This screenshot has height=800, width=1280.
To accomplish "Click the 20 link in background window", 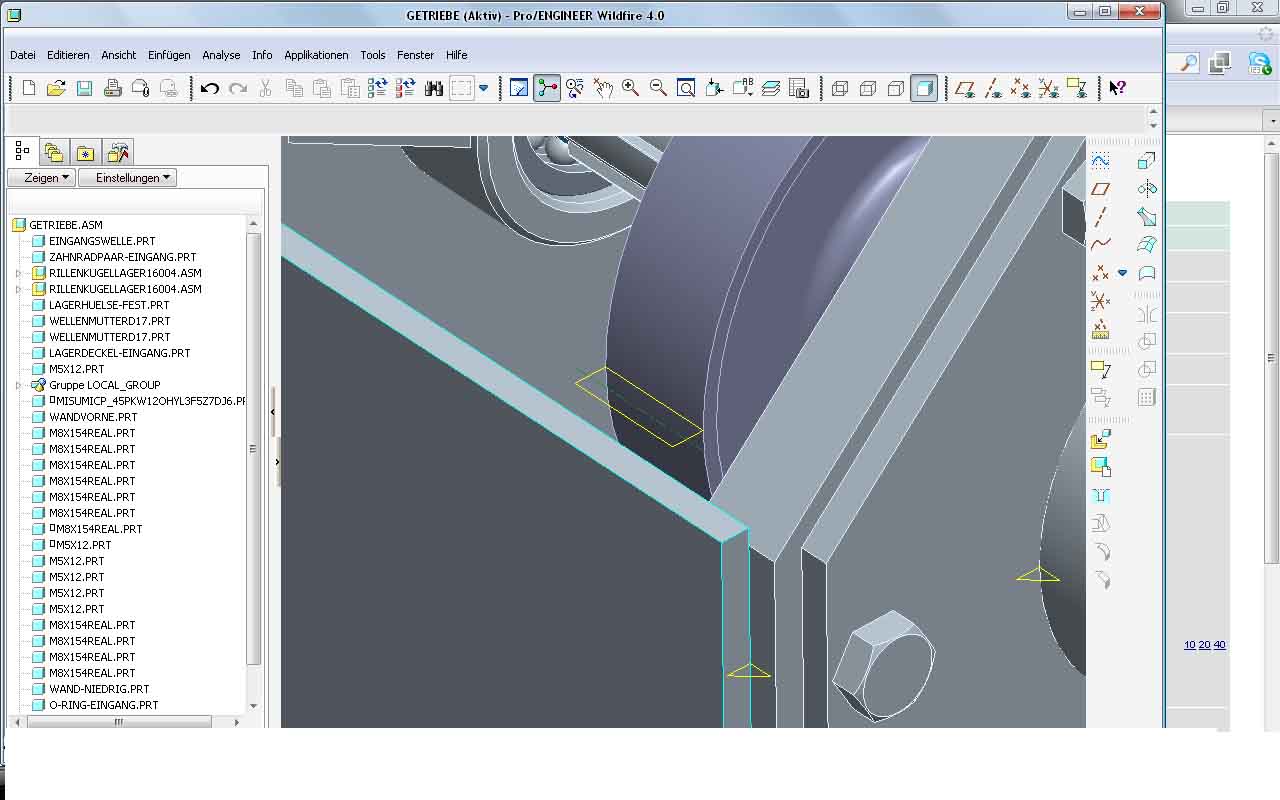I will click(x=1204, y=645).
